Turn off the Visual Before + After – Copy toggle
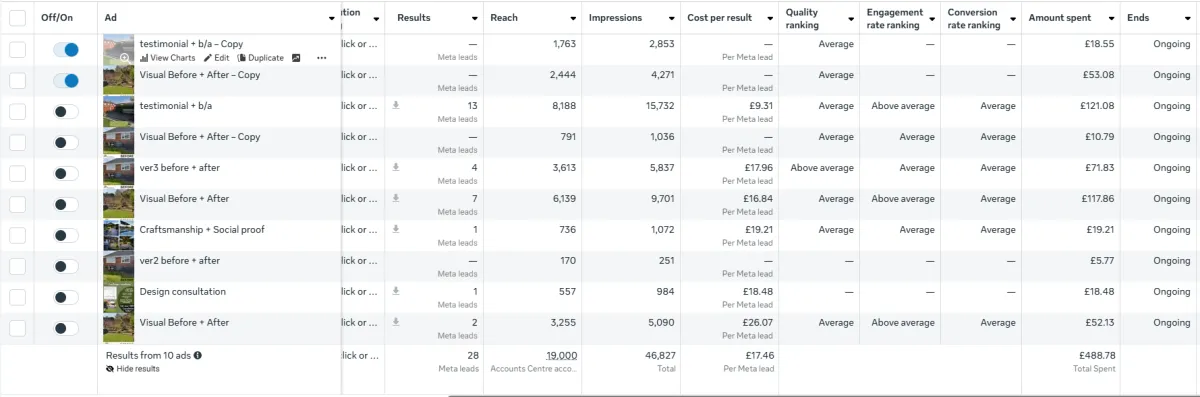Image resolution: width=1200 pixels, height=397 pixels. click(66, 81)
